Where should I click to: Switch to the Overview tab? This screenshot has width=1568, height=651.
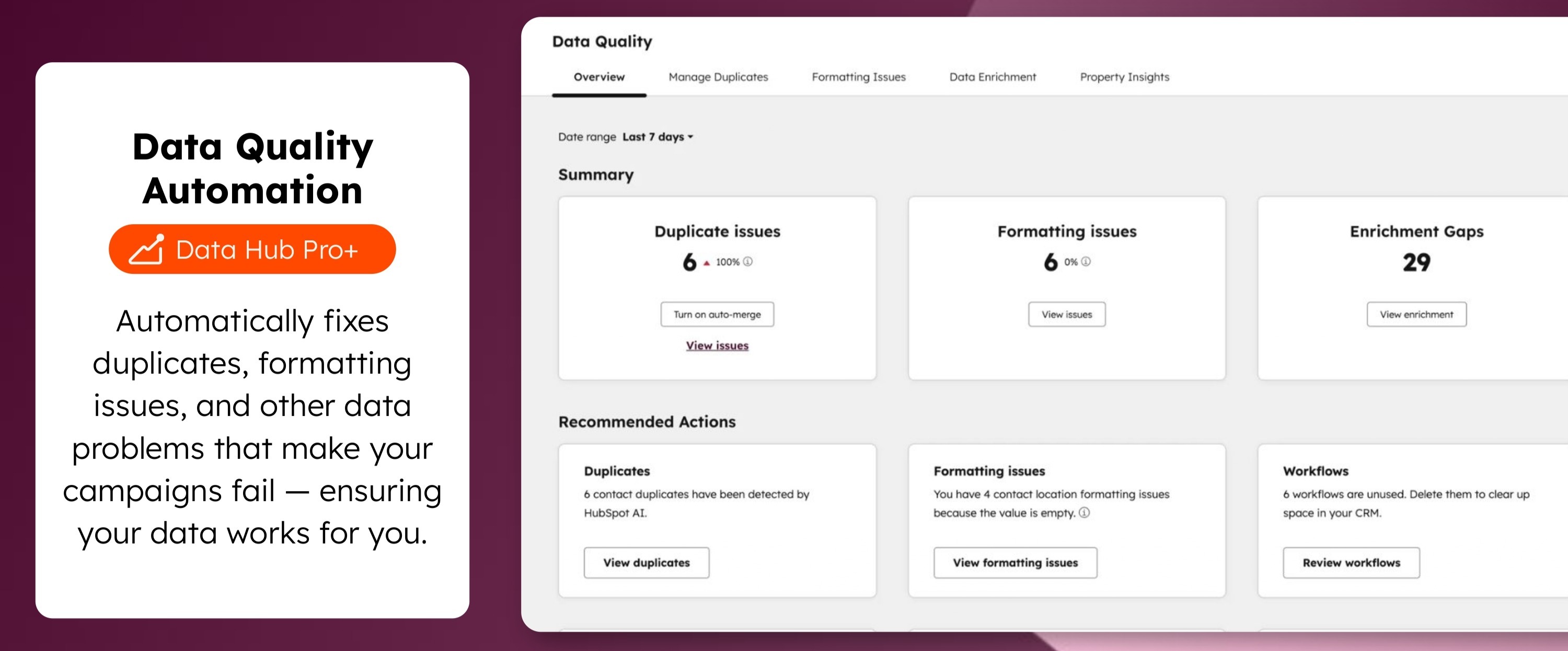click(x=599, y=77)
